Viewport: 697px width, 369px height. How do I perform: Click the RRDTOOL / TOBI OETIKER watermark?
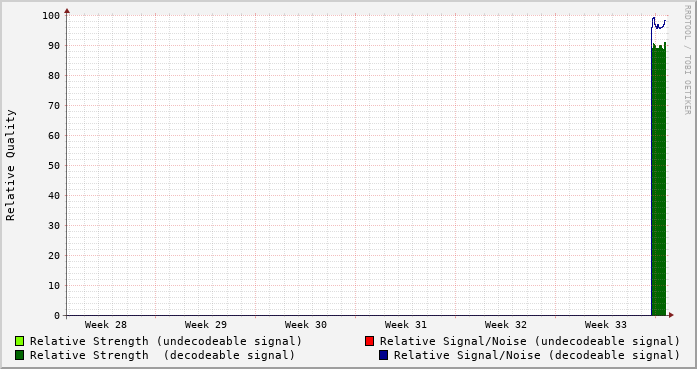pos(687,60)
